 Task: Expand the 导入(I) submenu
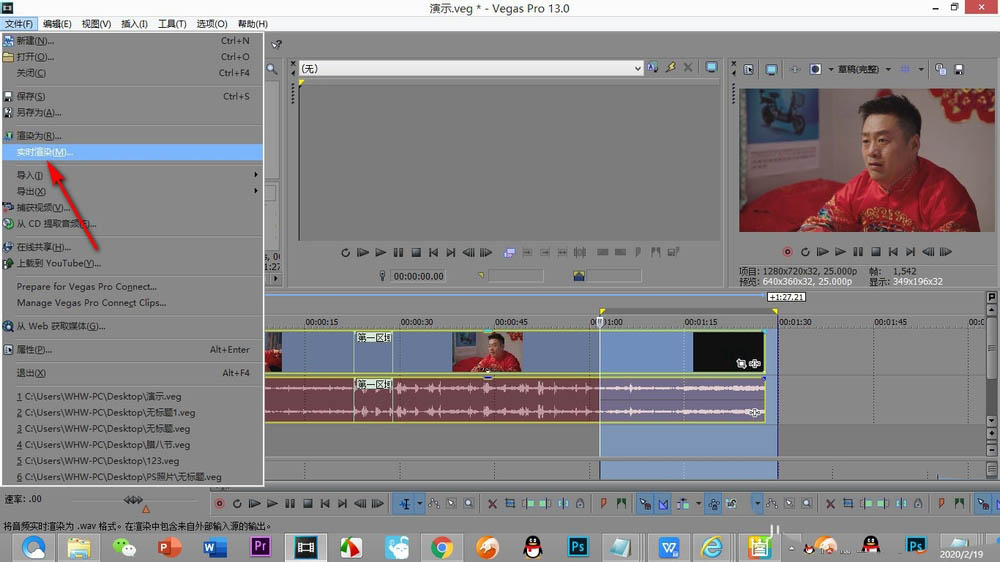[132, 175]
